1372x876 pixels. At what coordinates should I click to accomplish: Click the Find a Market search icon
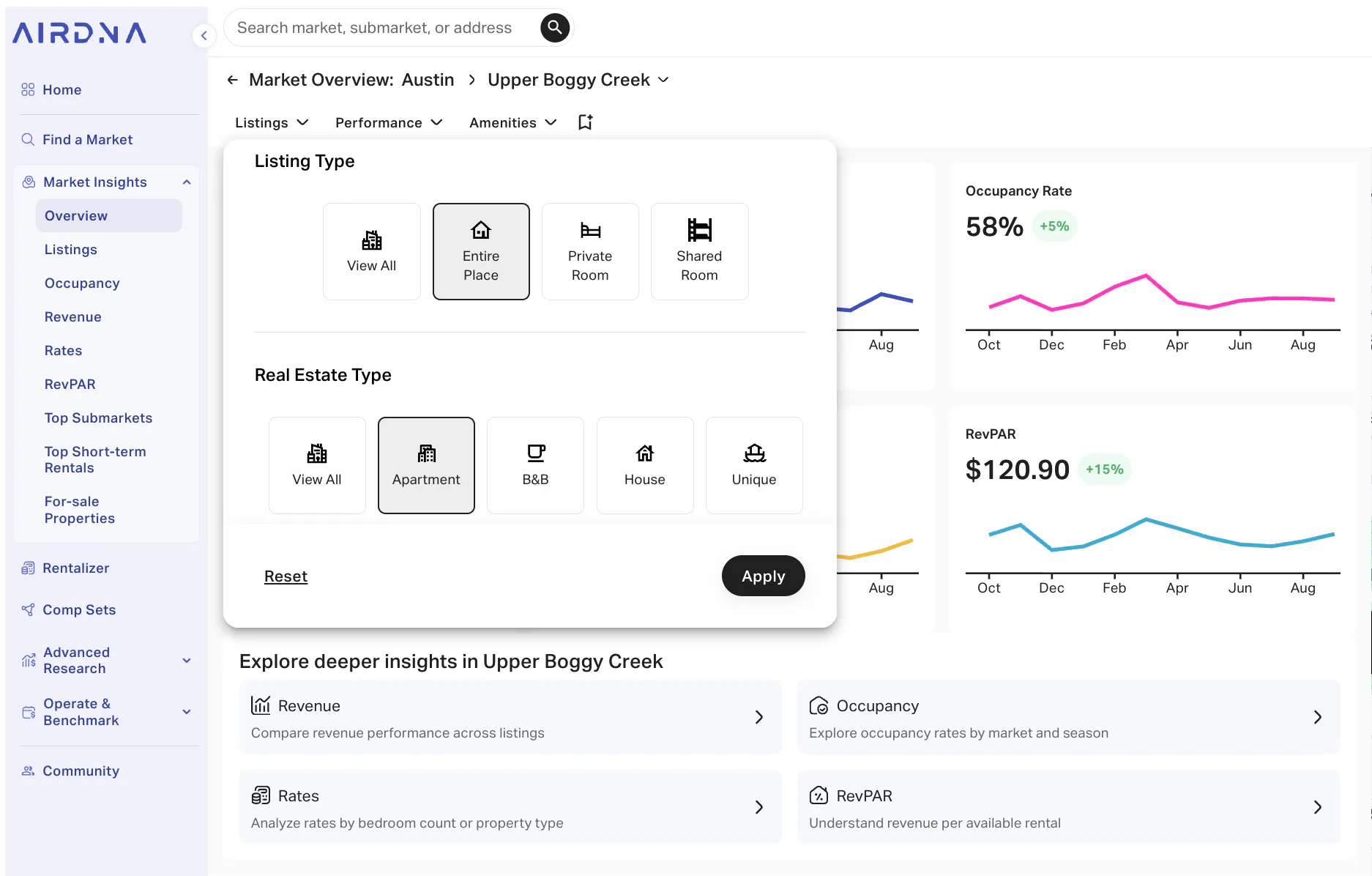(x=28, y=139)
